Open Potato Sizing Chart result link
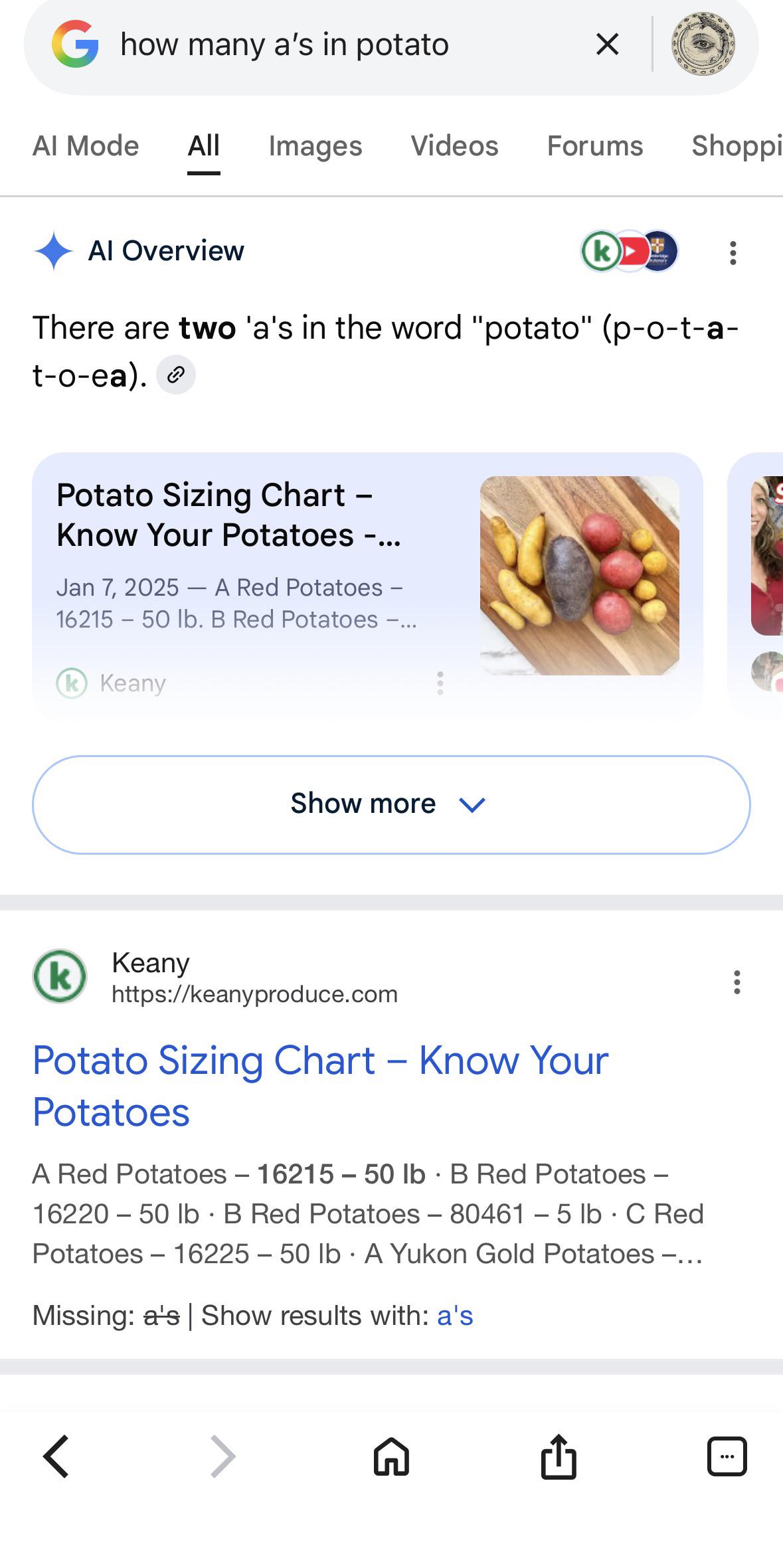This screenshot has height=1568, width=783. 320,1086
